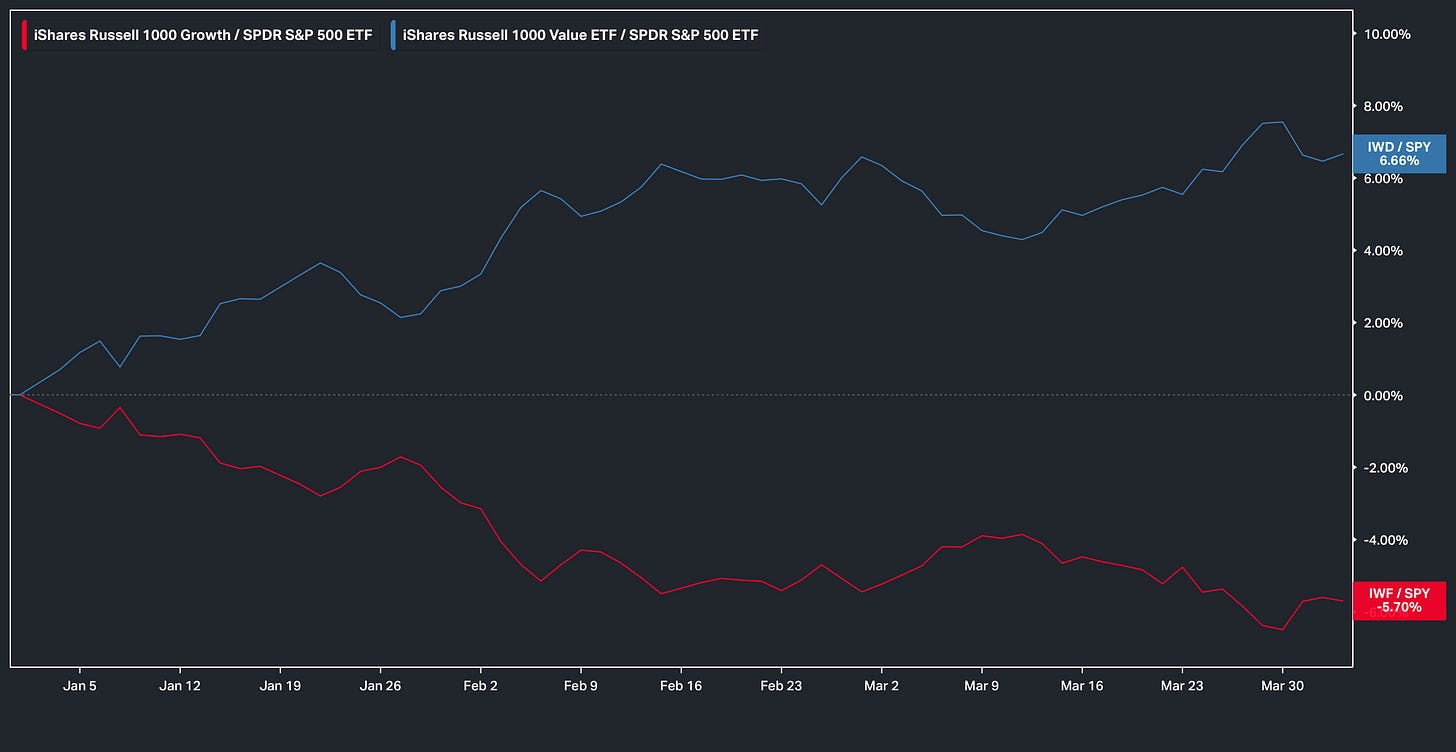1456x752 pixels.
Task: Click the 2.00% y-axis label
Action: point(1383,323)
